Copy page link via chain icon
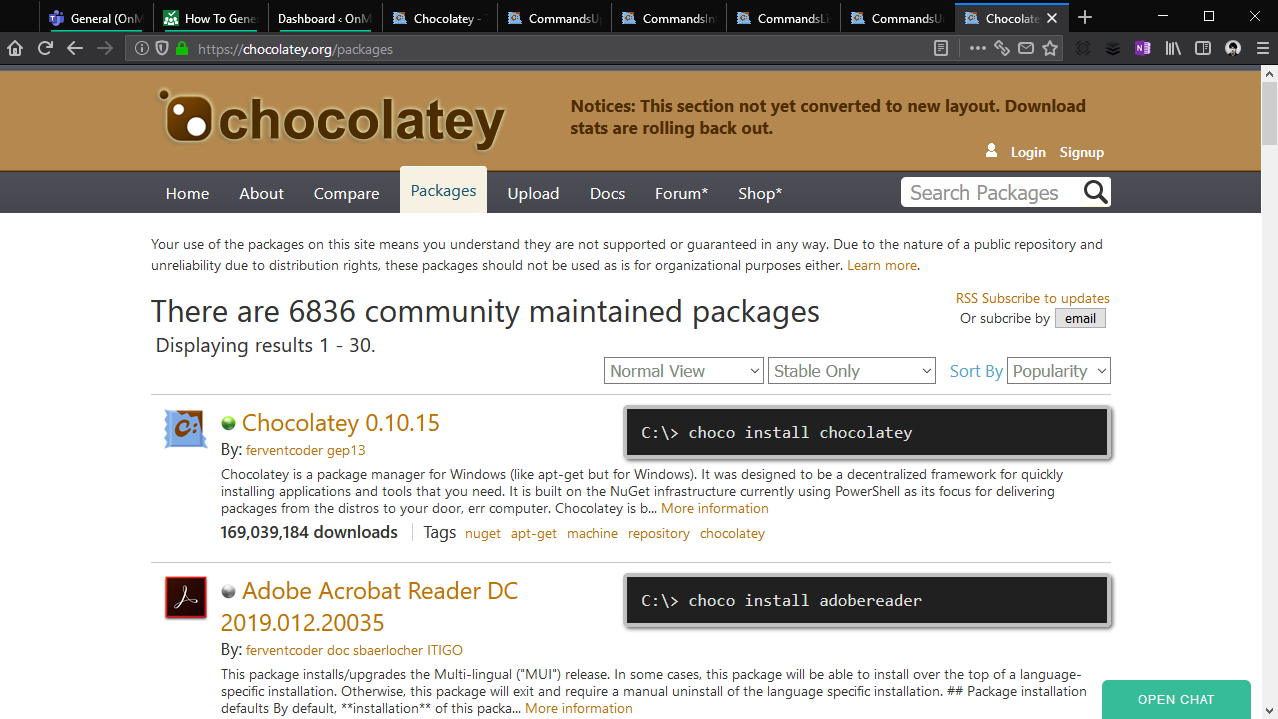This screenshot has height=719, width=1278. (x=1001, y=48)
